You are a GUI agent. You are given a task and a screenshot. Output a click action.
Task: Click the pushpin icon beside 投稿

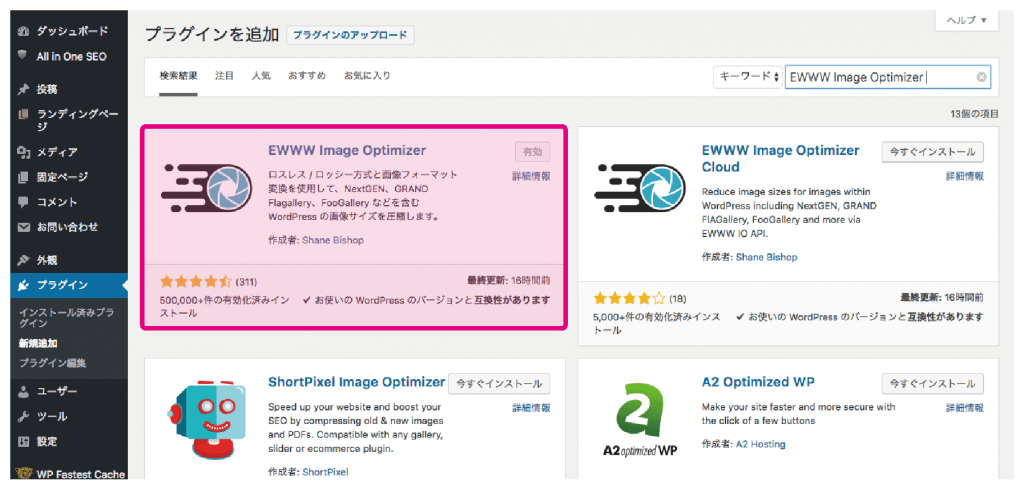(x=24, y=89)
